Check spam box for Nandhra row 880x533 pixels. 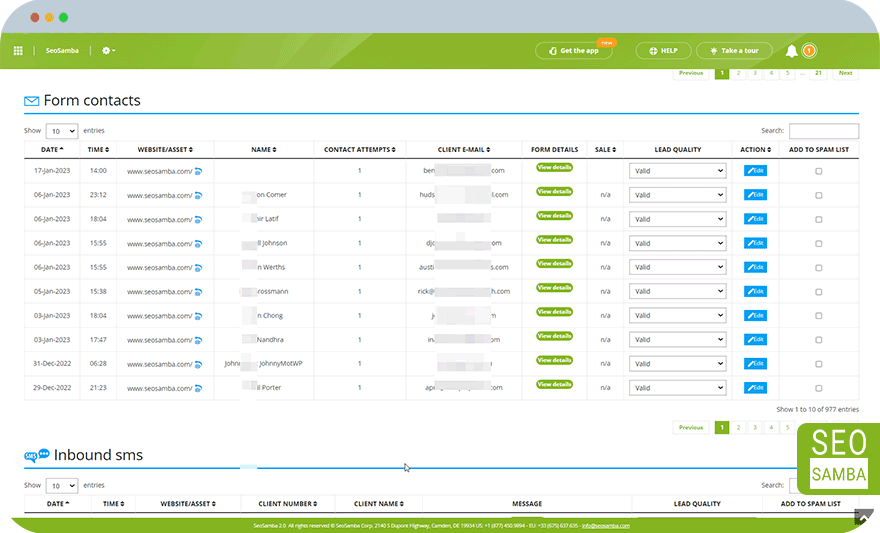point(819,340)
